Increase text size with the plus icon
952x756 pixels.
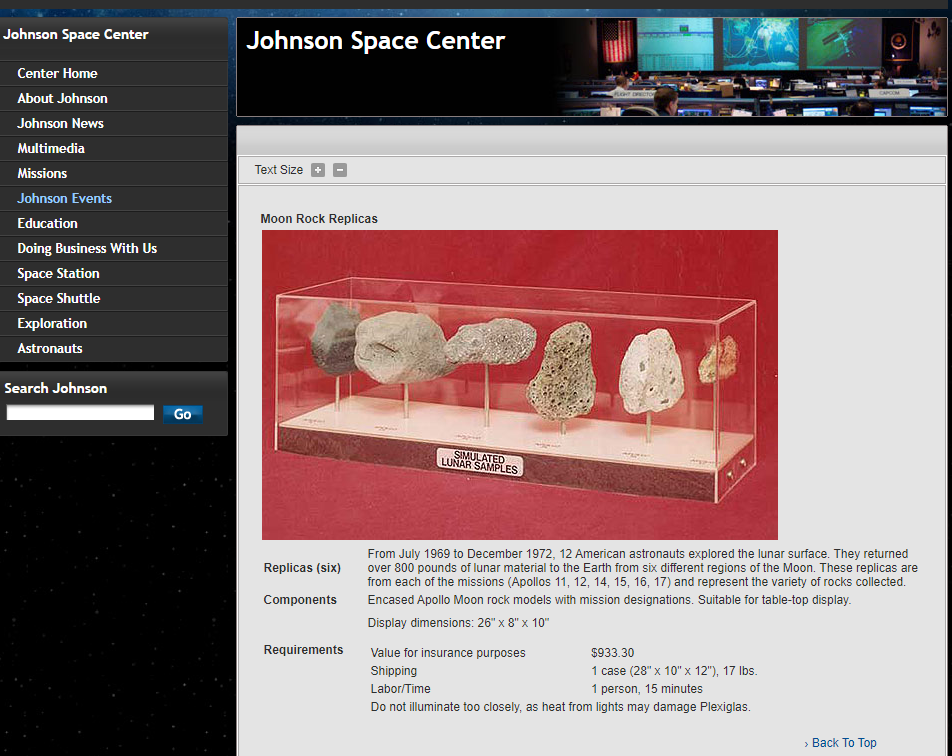318,170
